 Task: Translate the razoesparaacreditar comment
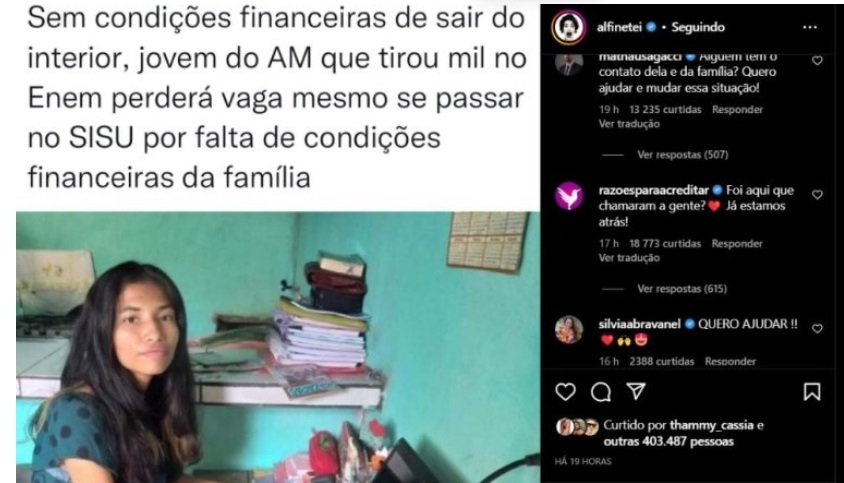click(629, 257)
